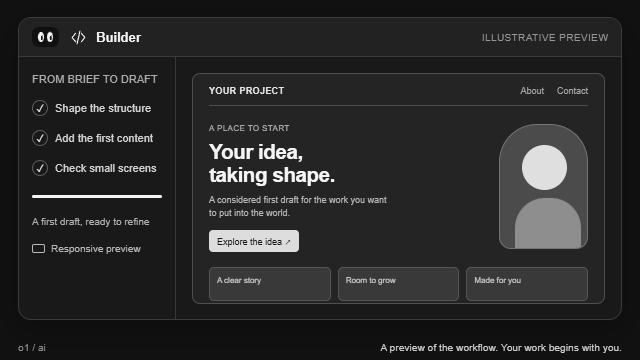Click the considered first draft paragraph
The width and height of the screenshot is (640, 360).
point(298,206)
